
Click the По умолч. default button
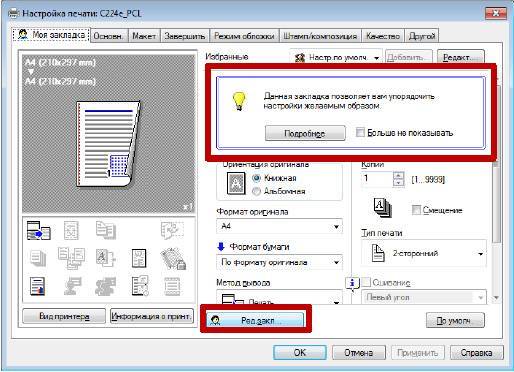[x=455, y=320]
